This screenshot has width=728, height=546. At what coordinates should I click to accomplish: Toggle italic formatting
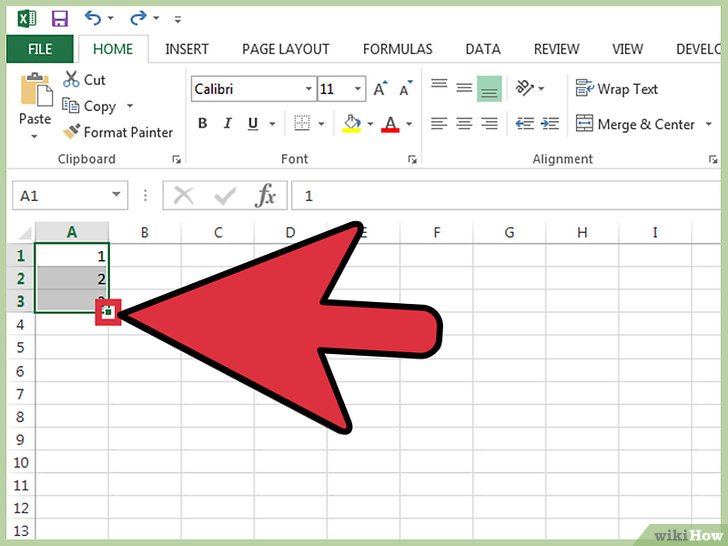[228, 124]
